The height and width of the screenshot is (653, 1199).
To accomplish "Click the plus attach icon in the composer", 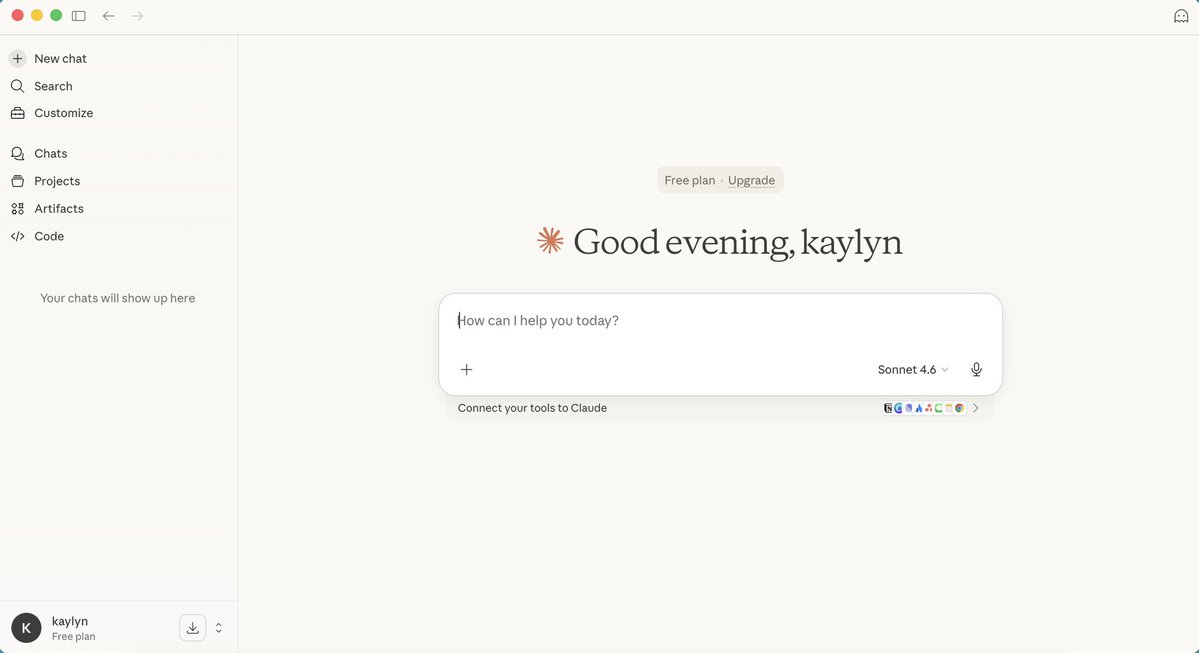I will (x=466, y=369).
